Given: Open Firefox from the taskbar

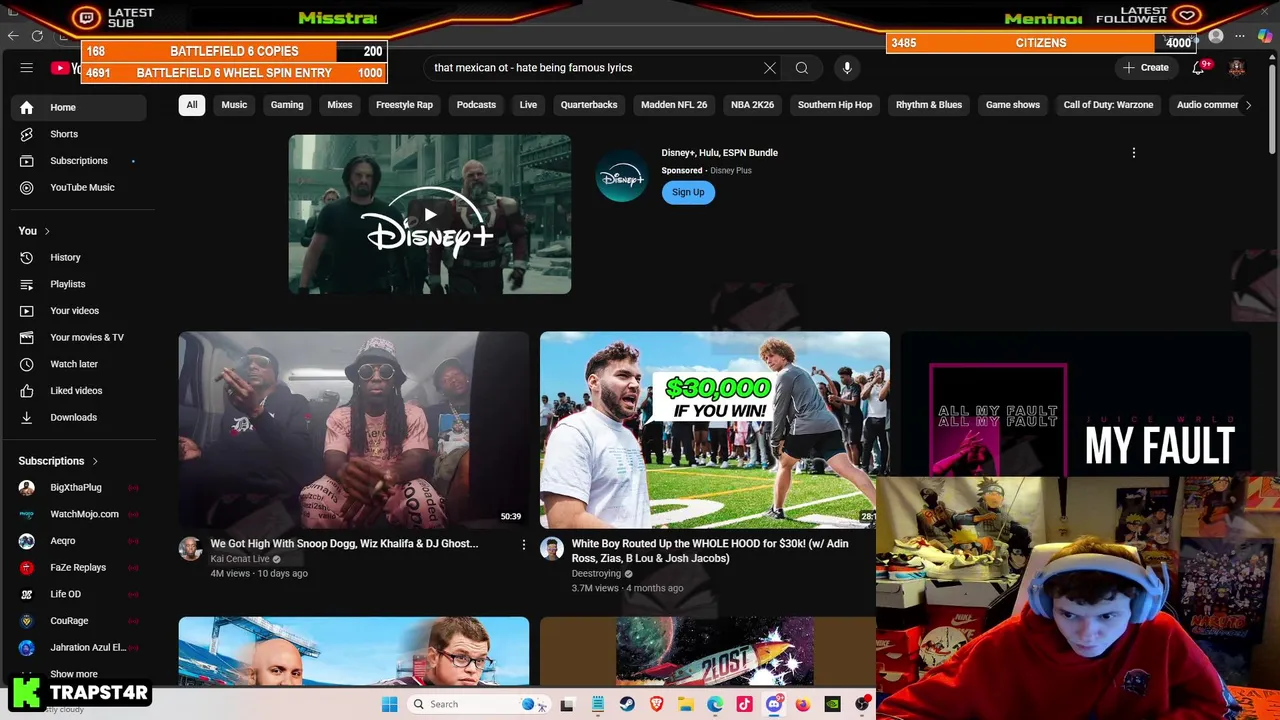Looking at the screenshot, I should (x=803, y=704).
